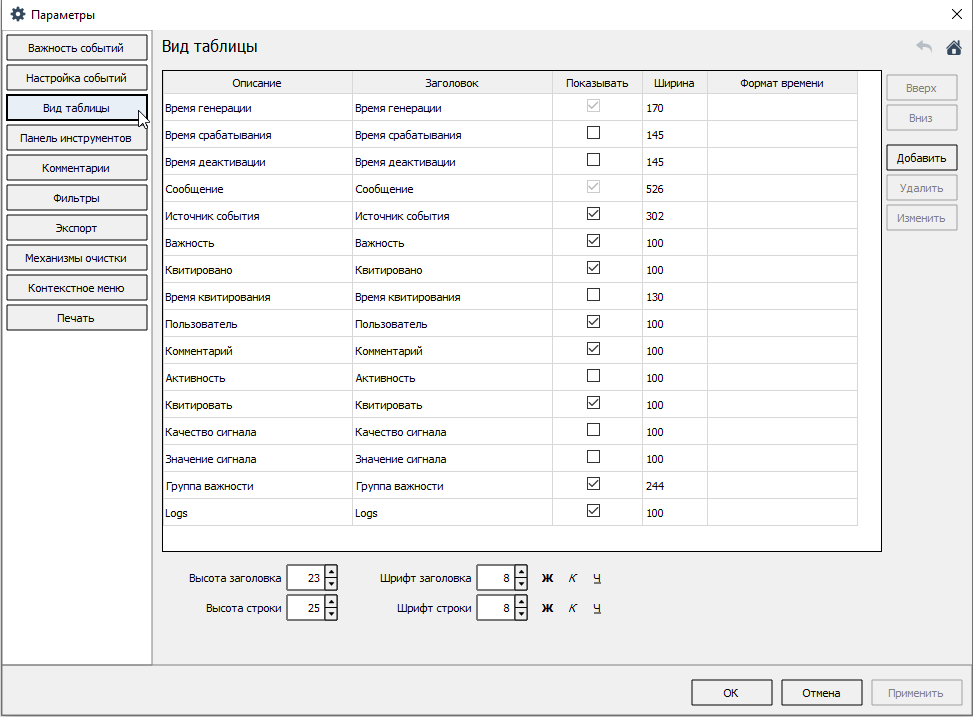
Task: Click the Шрифт строки size field
Action: pos(495,608)
